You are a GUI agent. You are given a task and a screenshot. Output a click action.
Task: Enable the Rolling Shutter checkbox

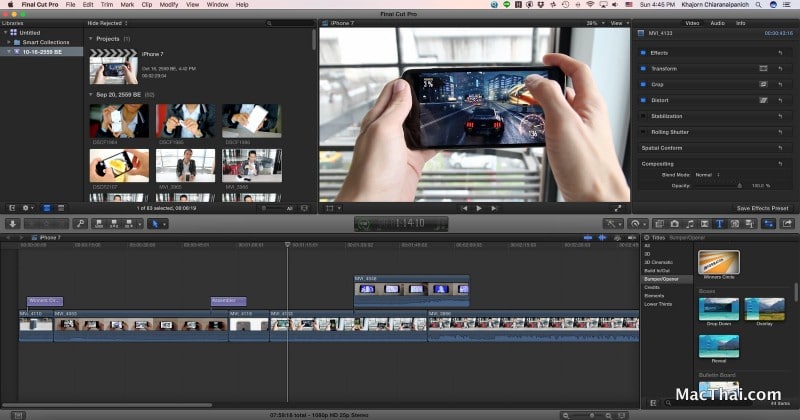[643, 132]
